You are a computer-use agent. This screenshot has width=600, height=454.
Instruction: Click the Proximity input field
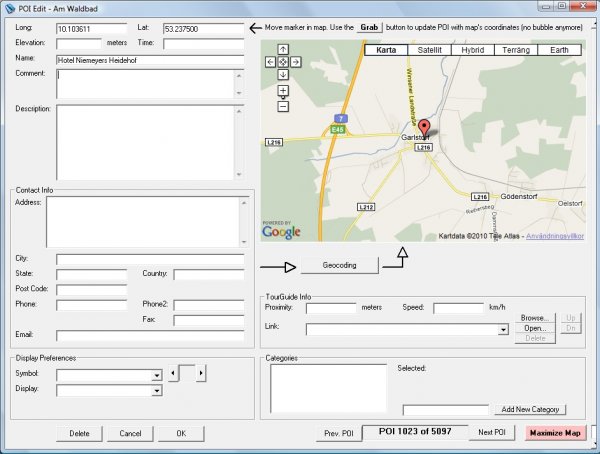point(331,308)
